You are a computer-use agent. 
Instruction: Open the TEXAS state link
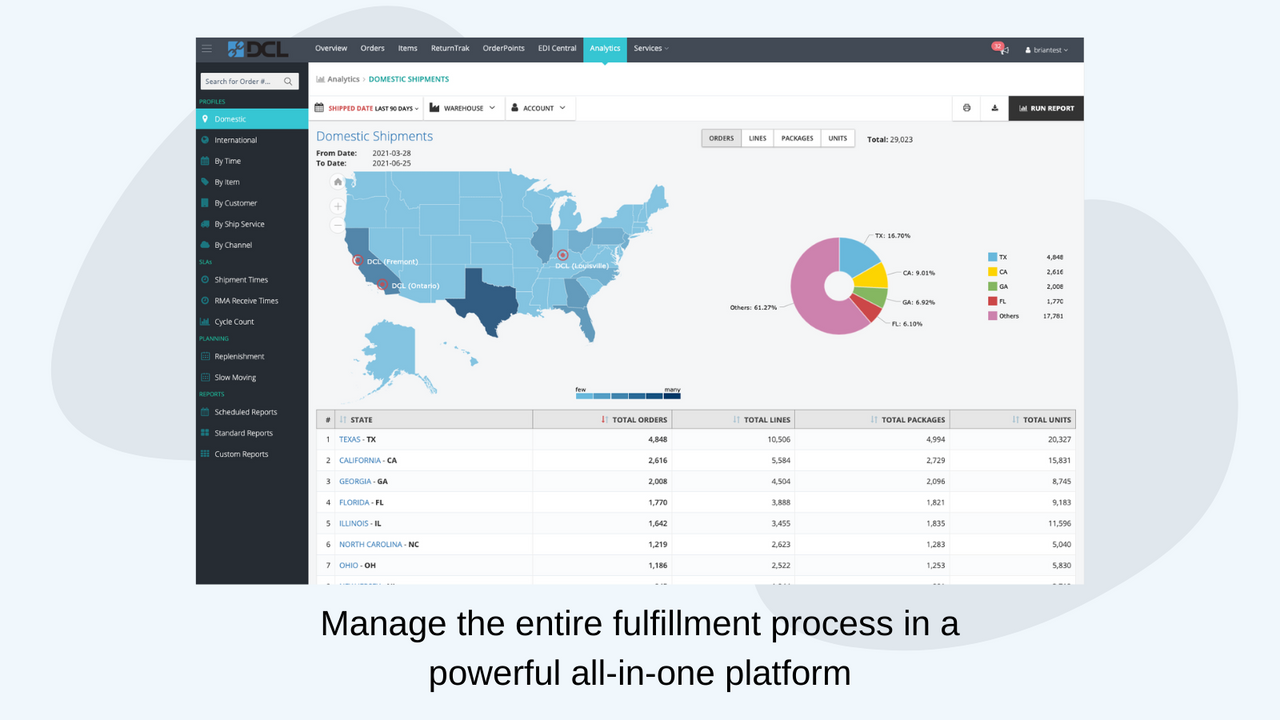pyautogui.click(x=350, y=439)
